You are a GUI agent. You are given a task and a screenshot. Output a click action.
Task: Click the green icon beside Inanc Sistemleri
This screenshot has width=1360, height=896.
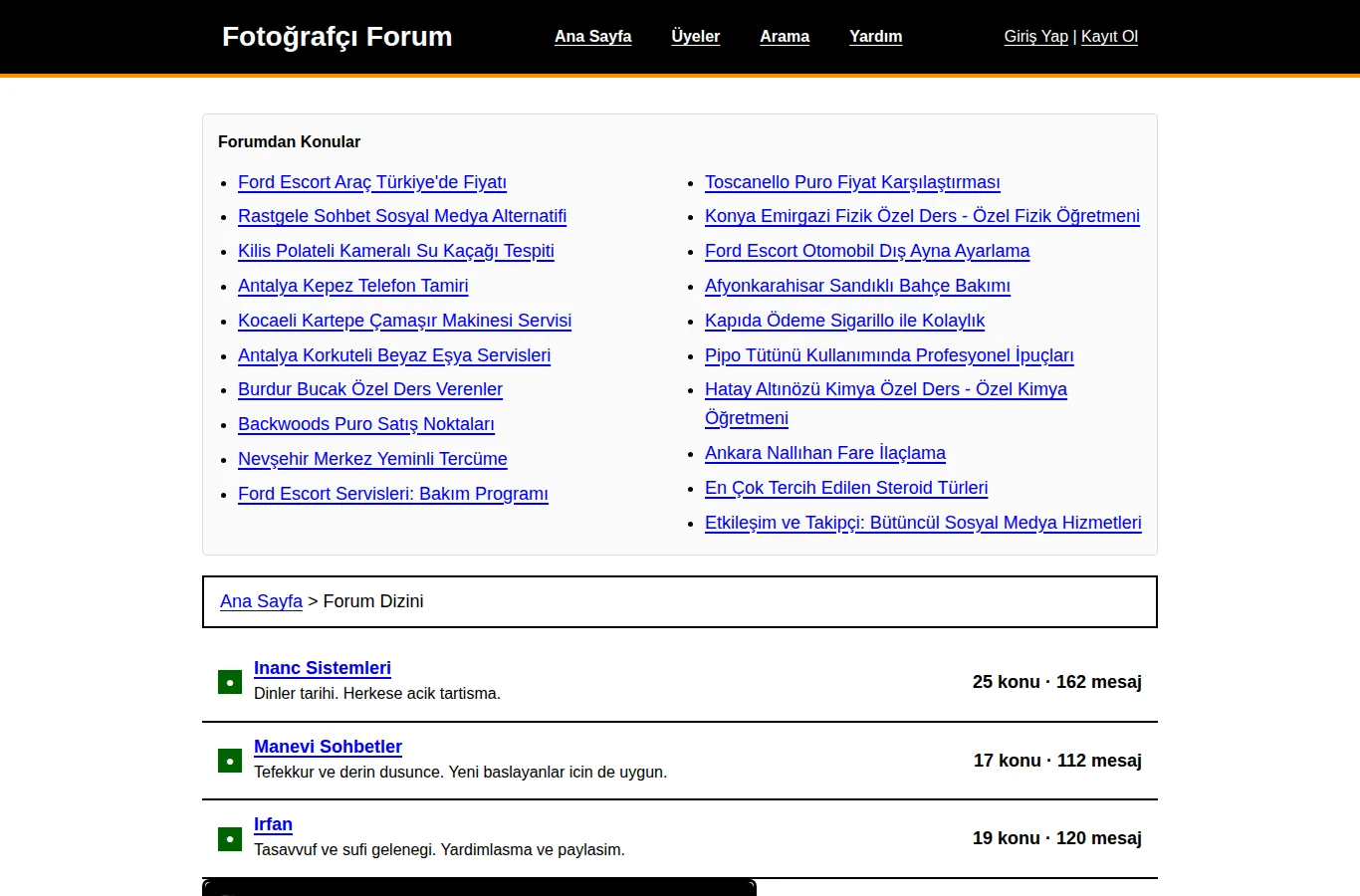pyautogui.click(x=230, y=682)
